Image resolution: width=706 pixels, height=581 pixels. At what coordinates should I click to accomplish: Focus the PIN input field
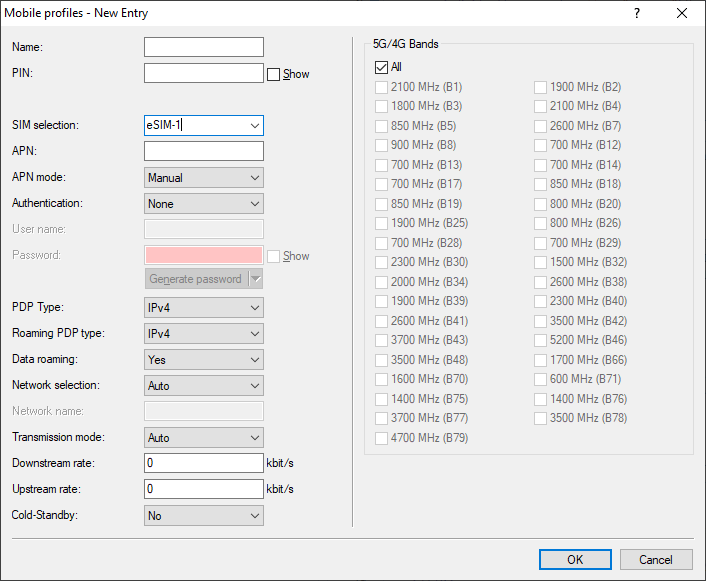click(204, 73)
